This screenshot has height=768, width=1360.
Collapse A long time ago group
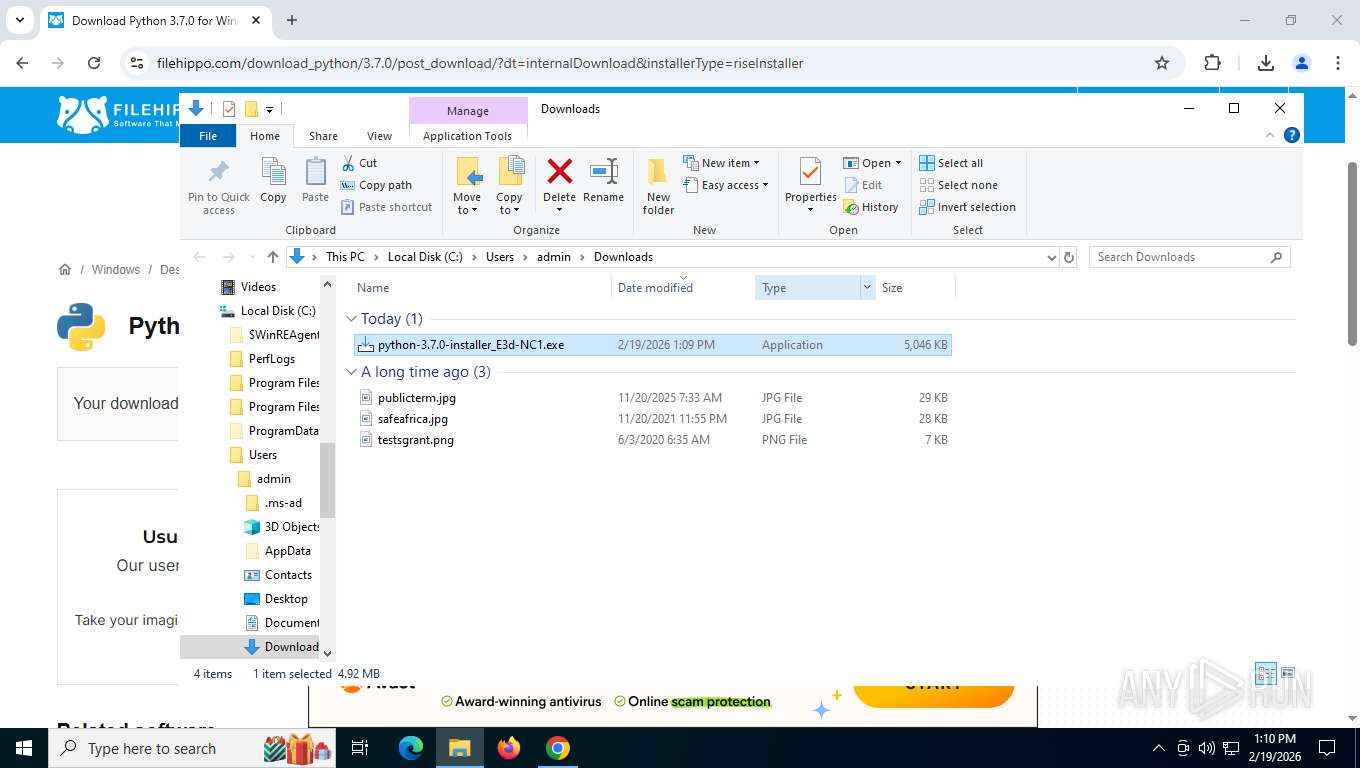click(351, 372)
